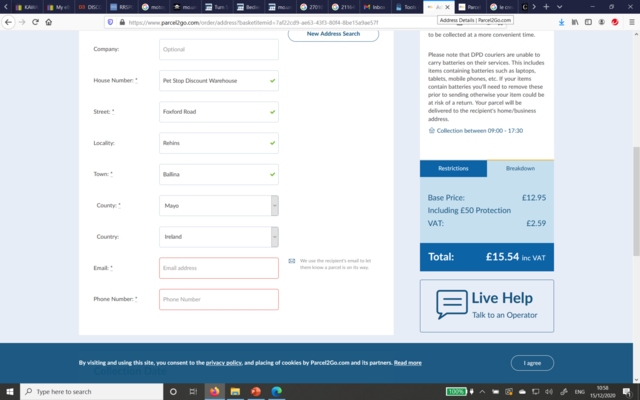640x400 pixels.
Task: Open Cortana circle icon on taskbar
Action: 173,391
